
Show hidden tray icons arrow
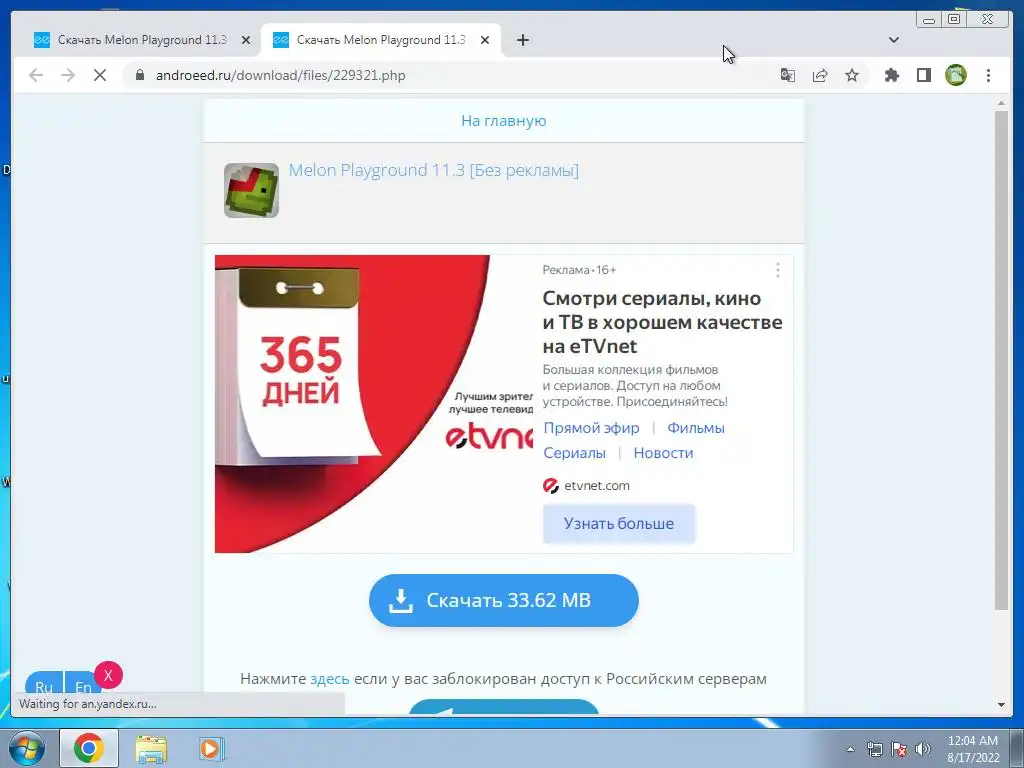click(850, 749)
